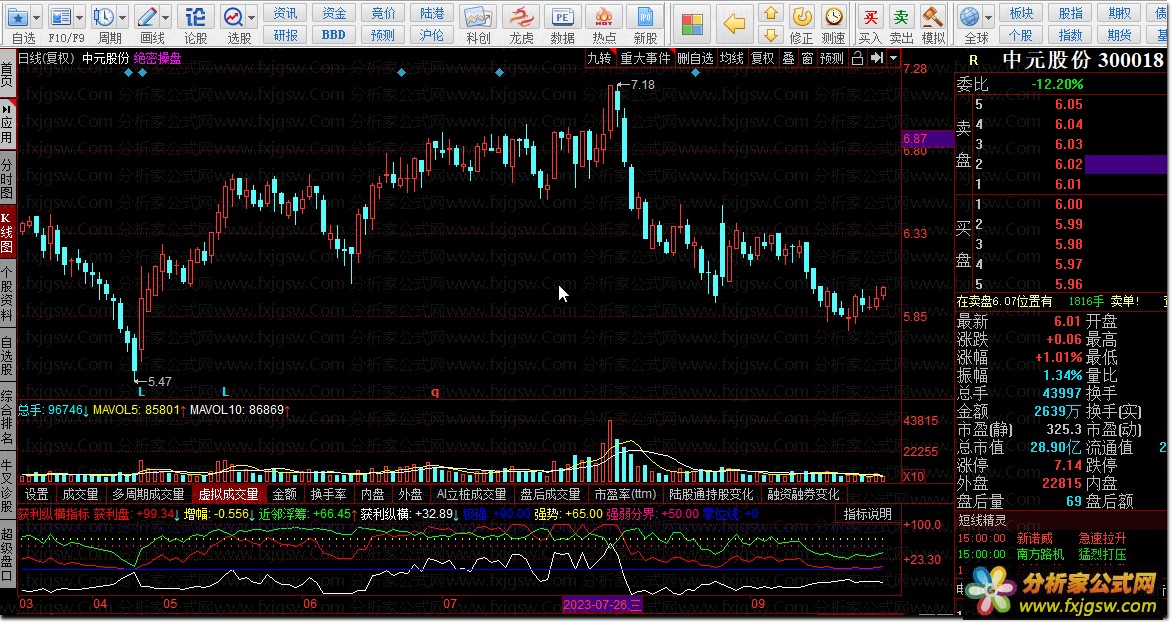
Task: Expand the F10/F9 dropdown arrow
Action: point(79,16)
